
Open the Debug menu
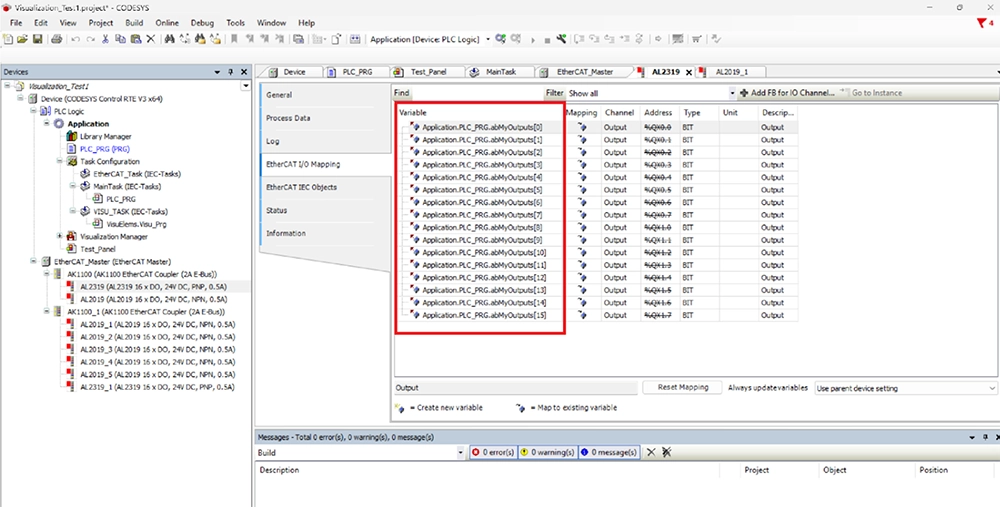tap(202, 23)
